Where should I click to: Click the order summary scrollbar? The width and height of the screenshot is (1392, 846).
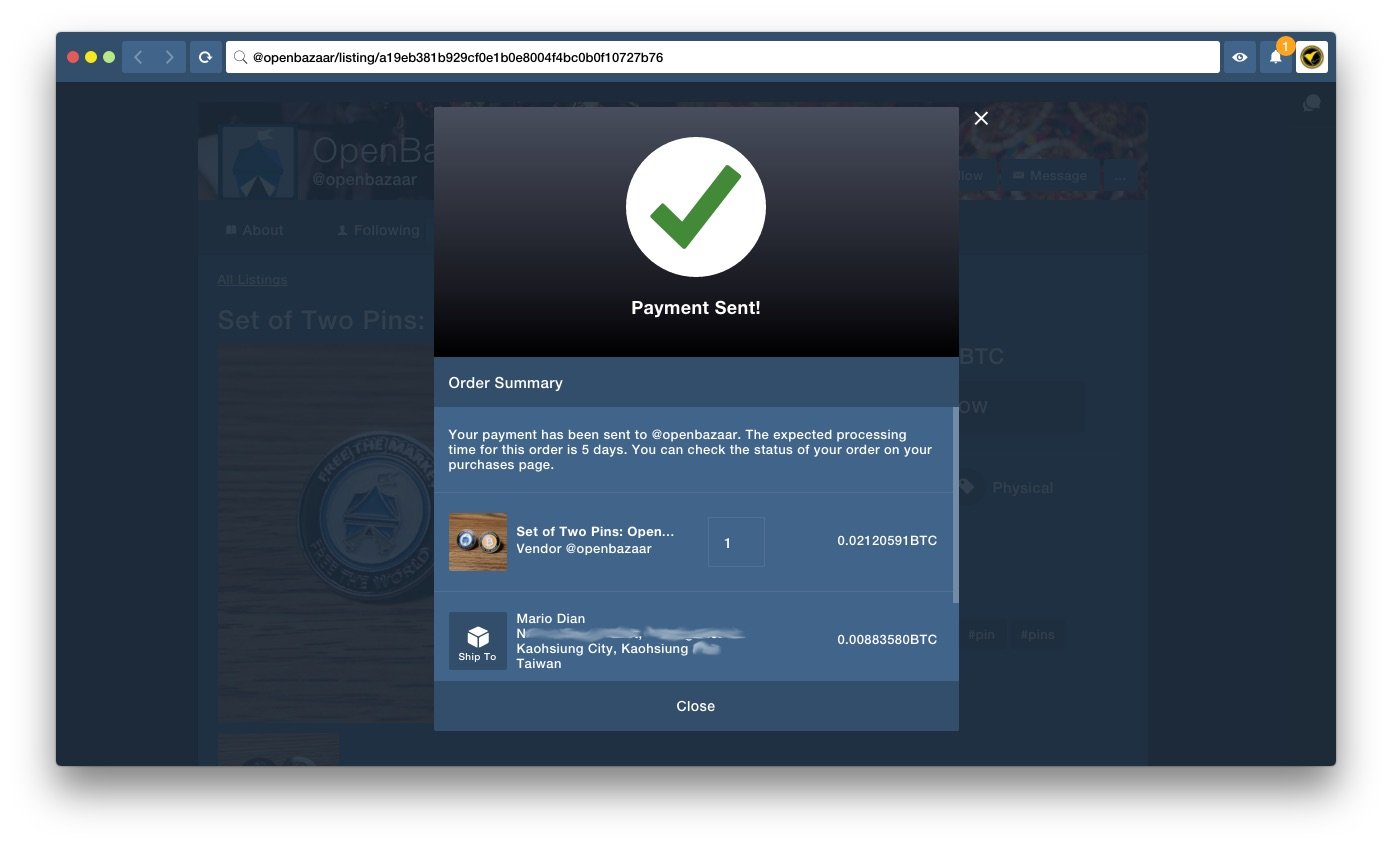(956, 505)
